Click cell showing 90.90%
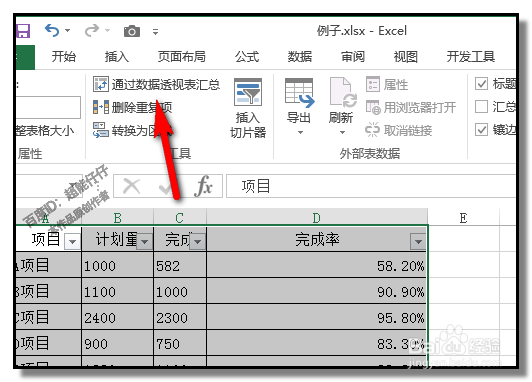Viewport: 532px width, 382px height. 317,292
